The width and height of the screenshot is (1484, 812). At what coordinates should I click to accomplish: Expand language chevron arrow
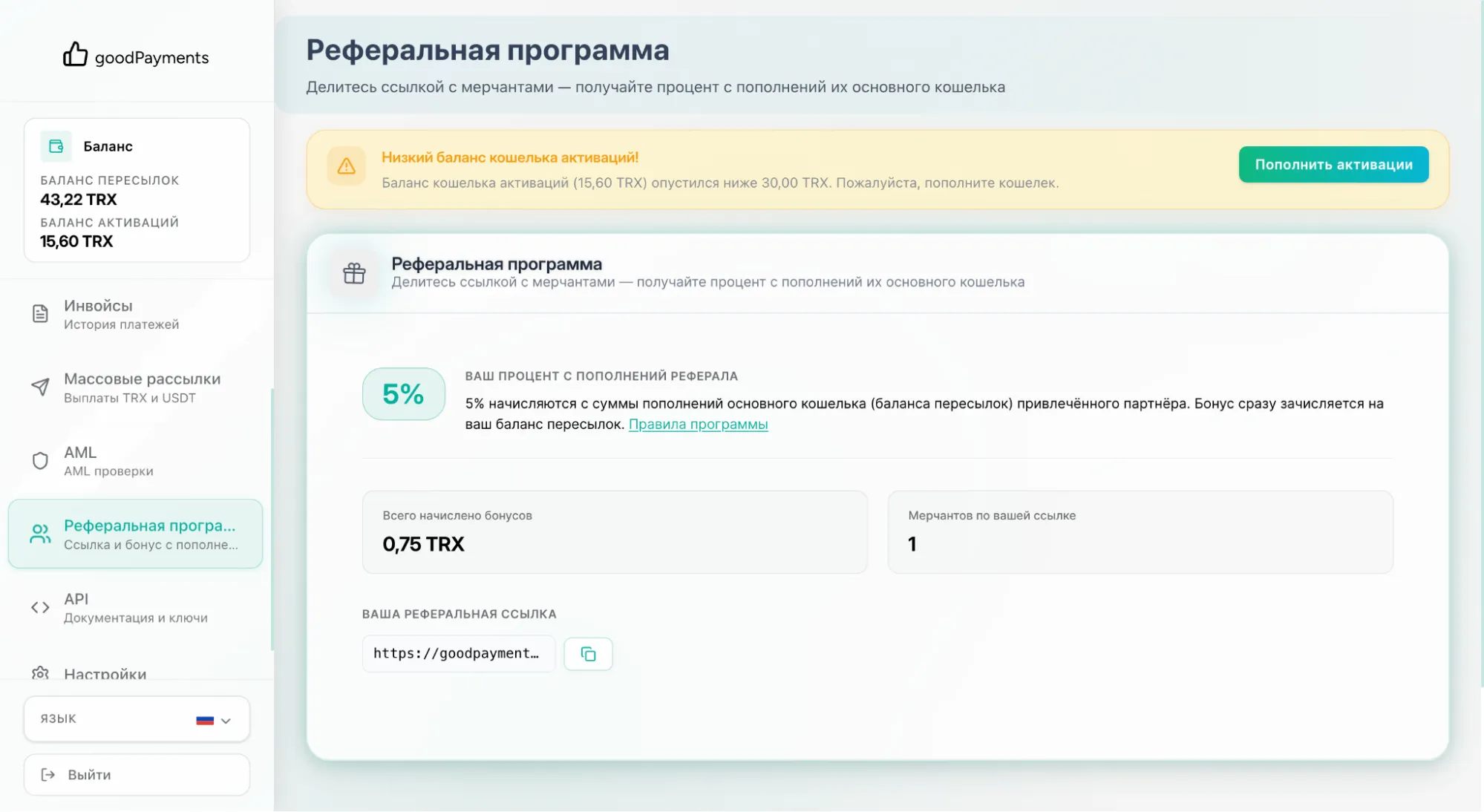point(226,720)
